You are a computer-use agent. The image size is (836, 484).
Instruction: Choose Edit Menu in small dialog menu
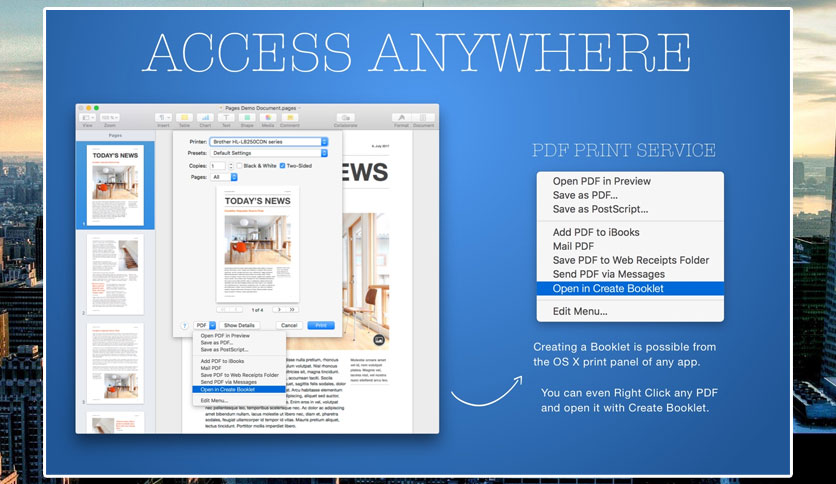pyautogui.click(x=239, y=400)
